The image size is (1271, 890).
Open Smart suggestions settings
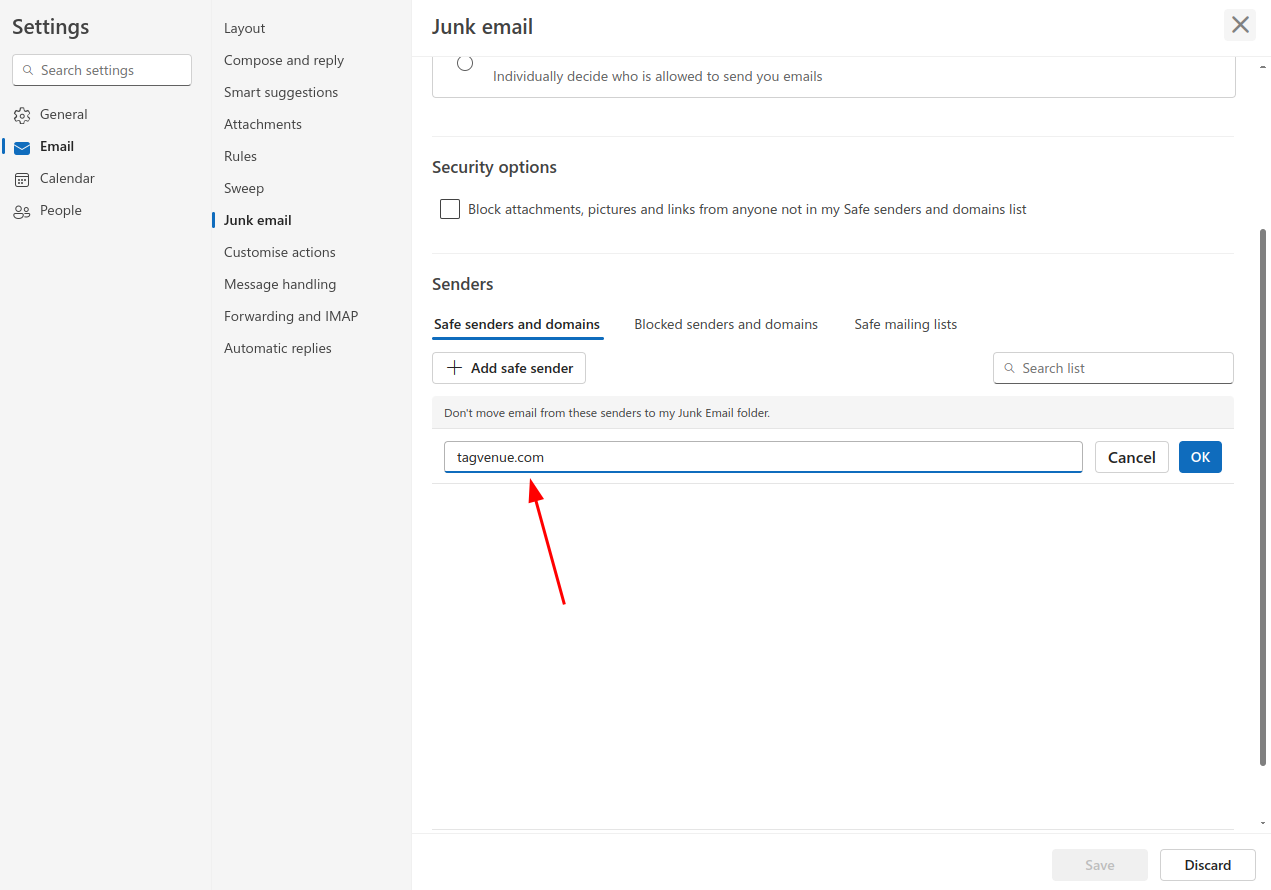[281, 92]
